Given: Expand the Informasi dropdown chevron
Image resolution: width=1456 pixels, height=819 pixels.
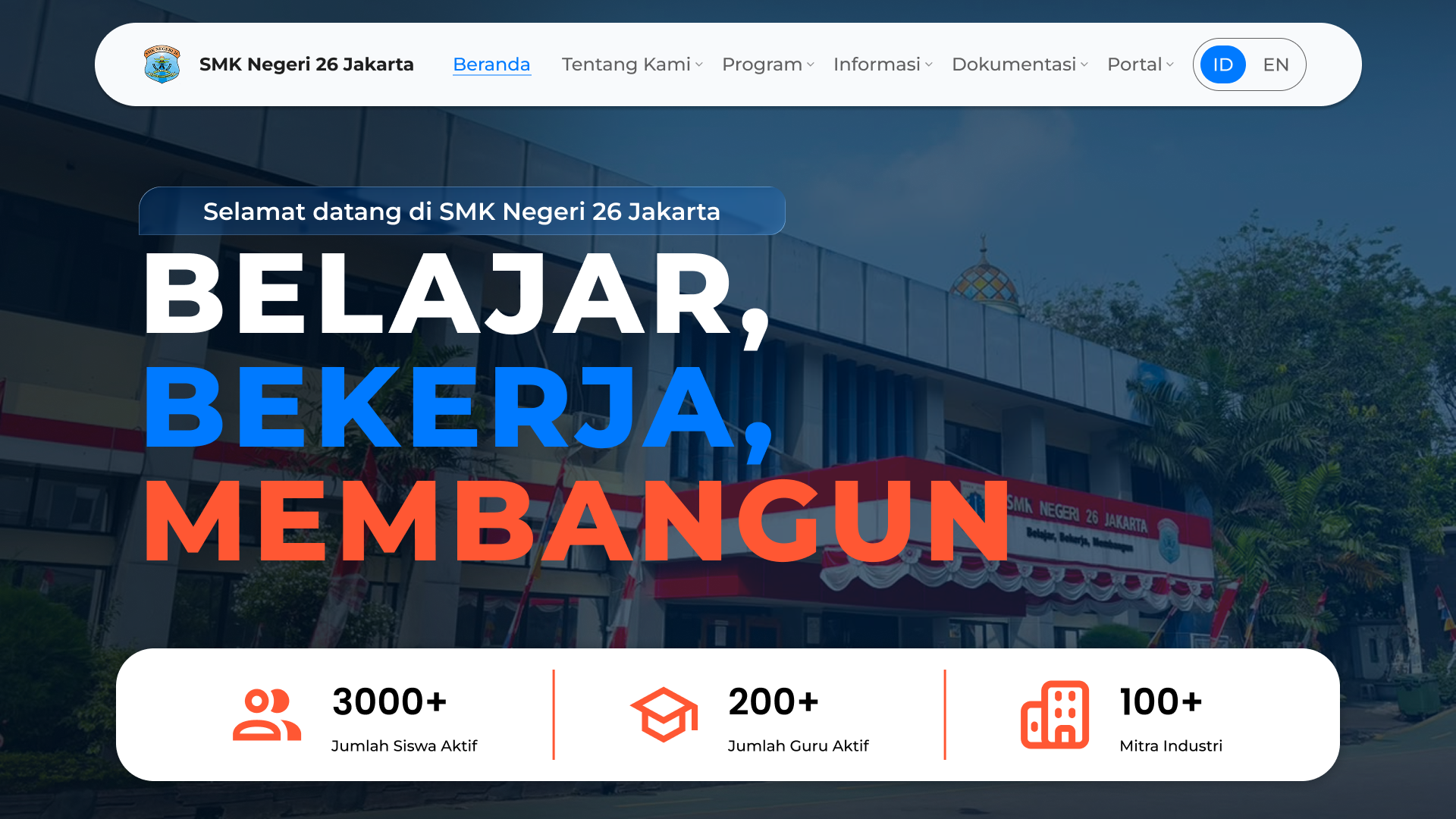Looking at the screenshot, I should [x=929, y=64].
